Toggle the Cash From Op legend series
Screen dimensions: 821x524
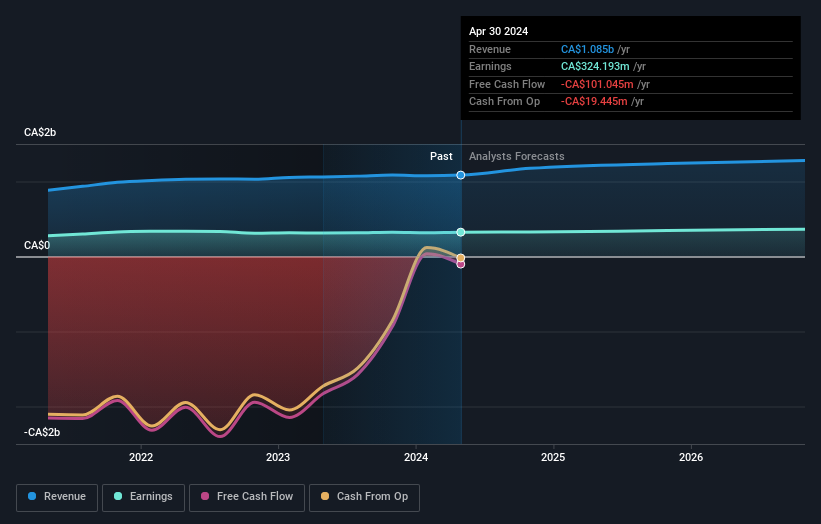(x=364, y=497)
